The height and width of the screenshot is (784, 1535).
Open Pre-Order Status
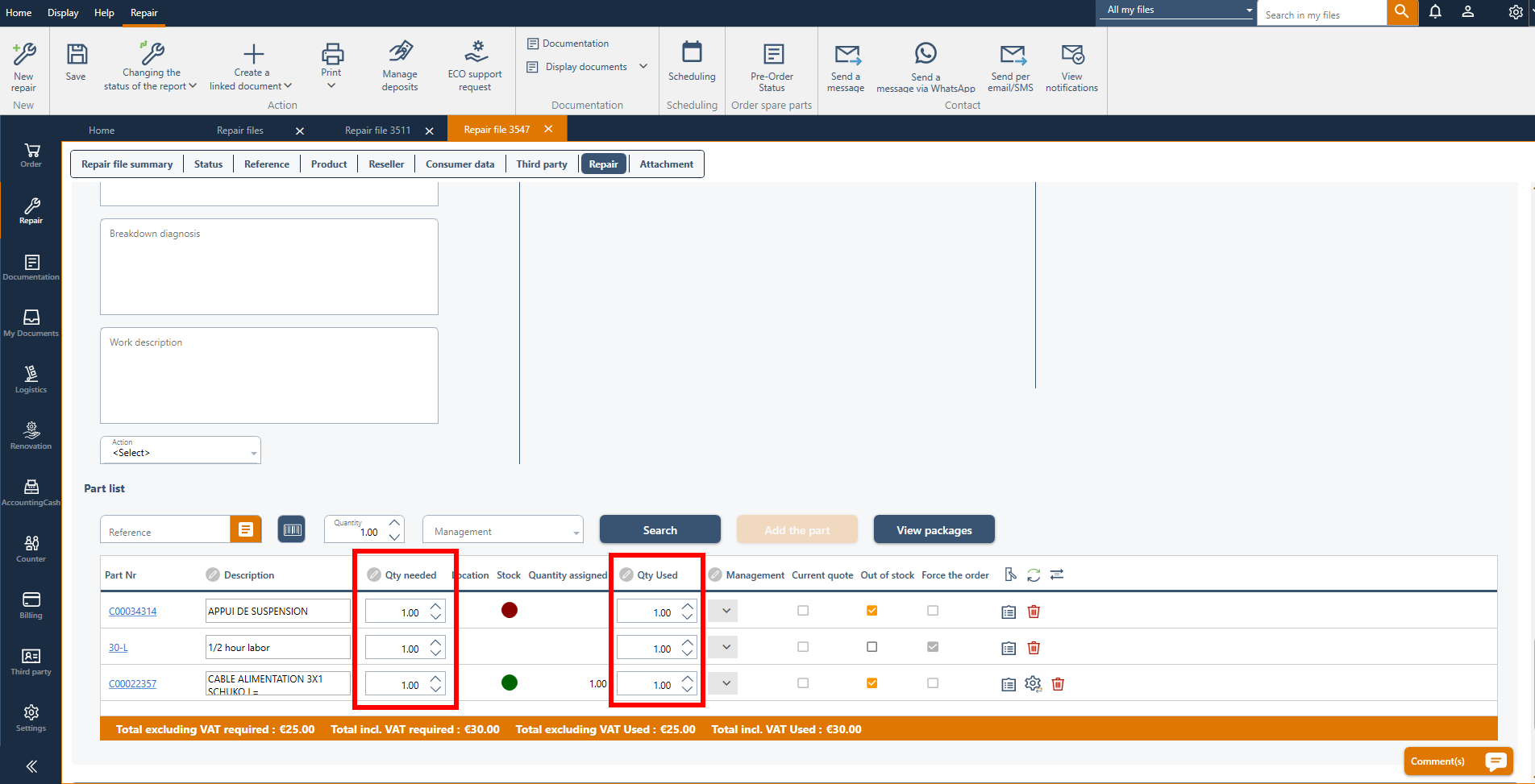click(x=772, y=67)
